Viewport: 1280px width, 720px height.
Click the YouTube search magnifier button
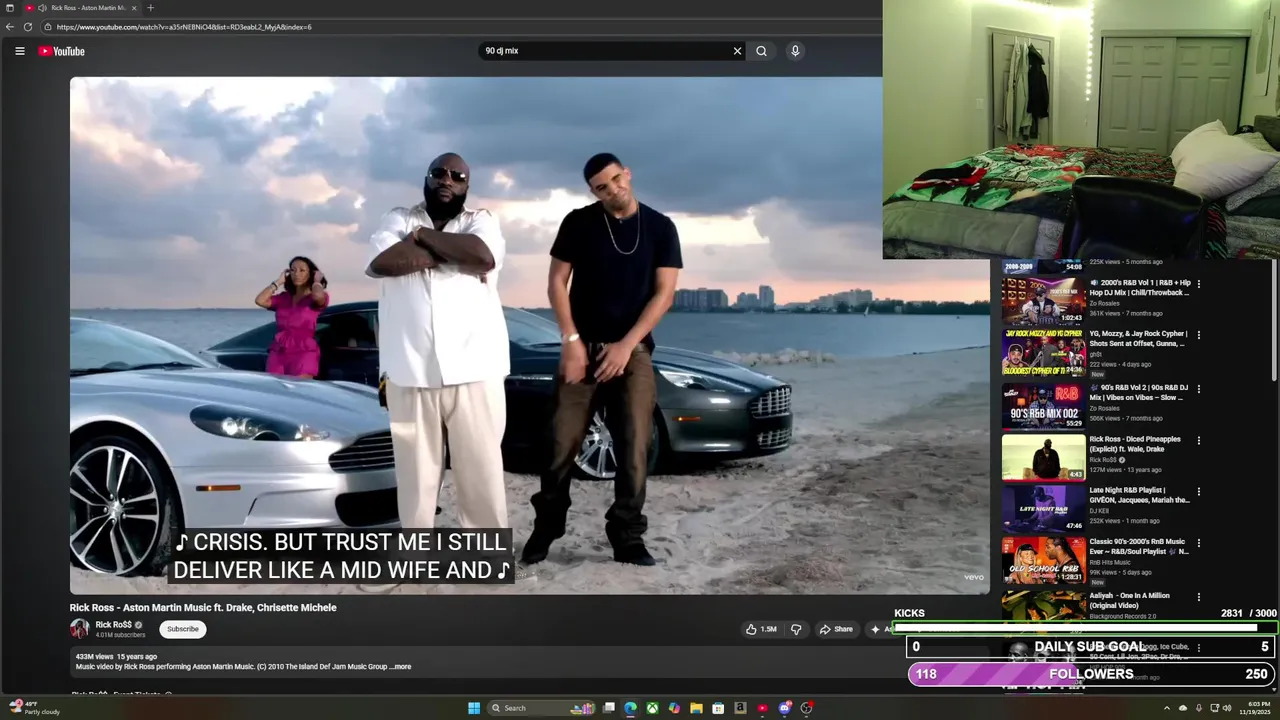761,51
